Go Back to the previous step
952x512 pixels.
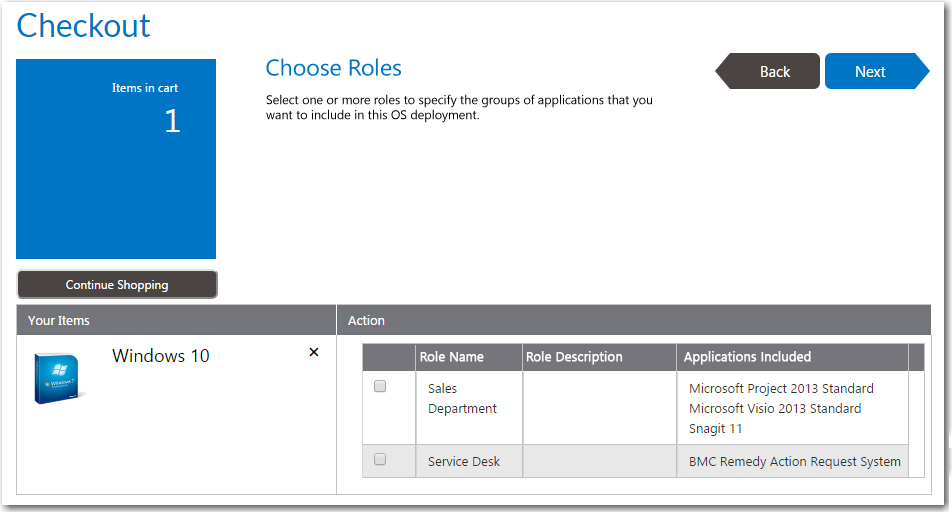point(770,72)
